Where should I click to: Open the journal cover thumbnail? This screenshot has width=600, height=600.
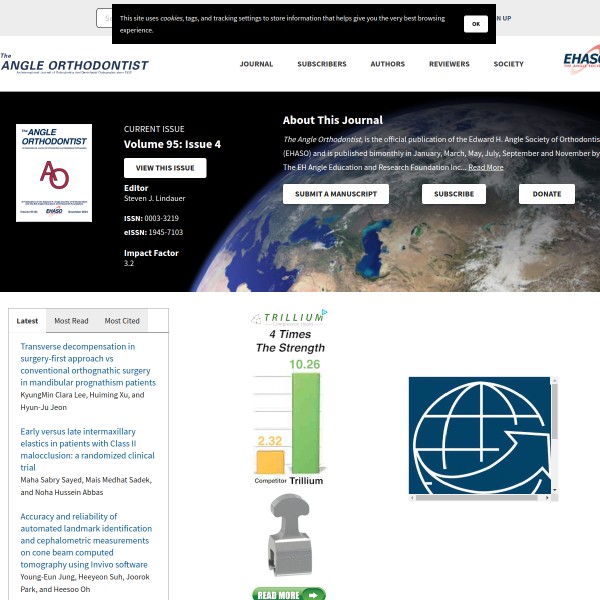(54, 173)
